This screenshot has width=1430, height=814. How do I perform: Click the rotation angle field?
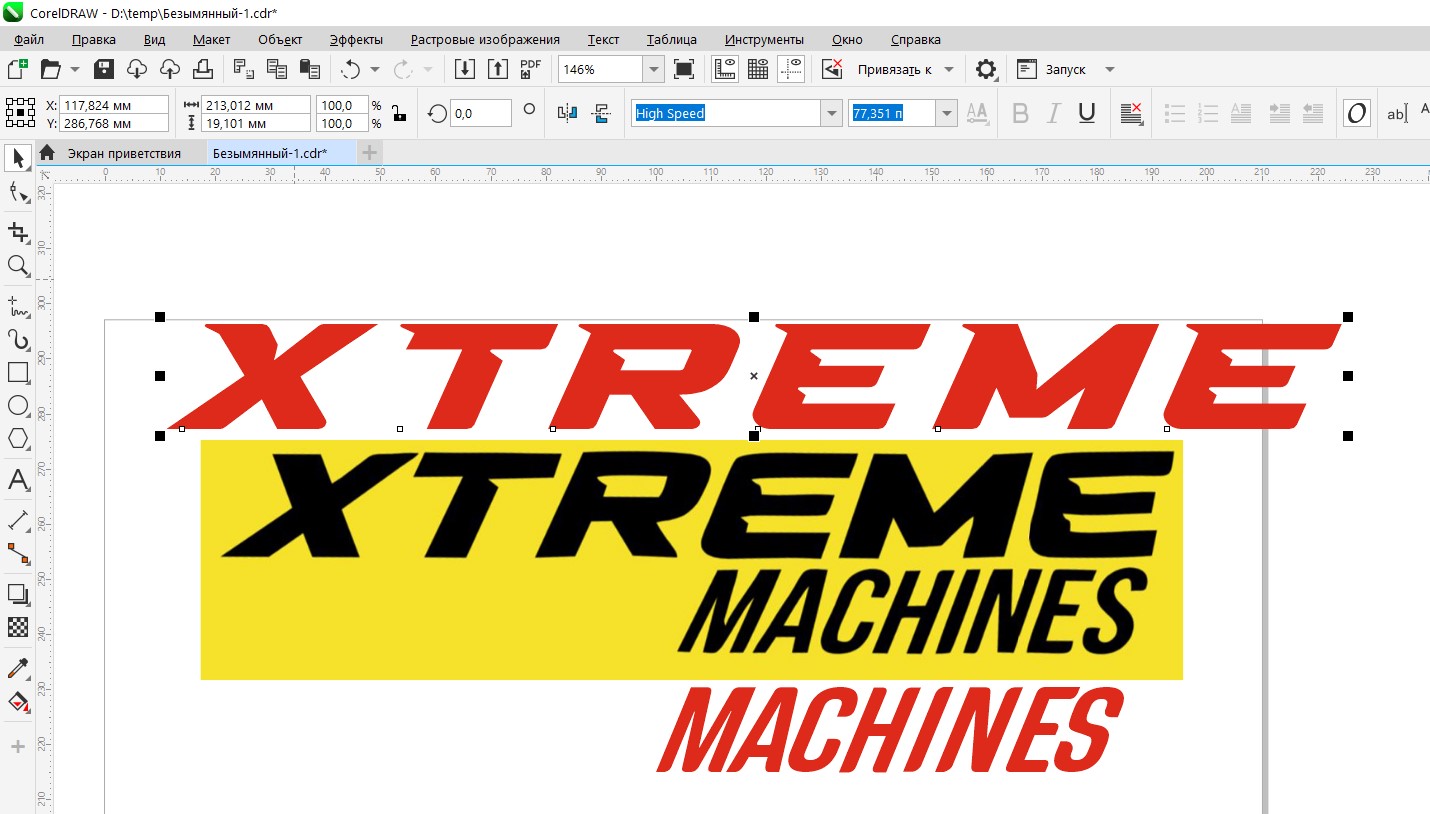pos(480,113)
